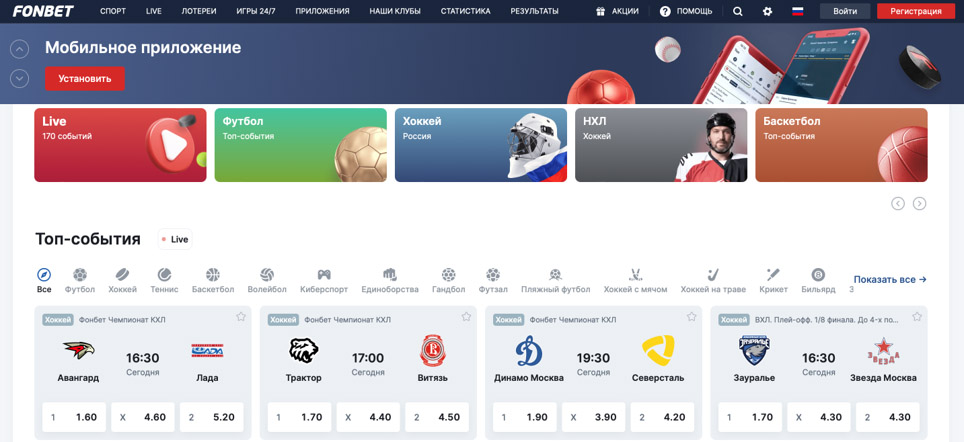
Task: Open the Статистика menu item
Action: click(x=465, y=11)
